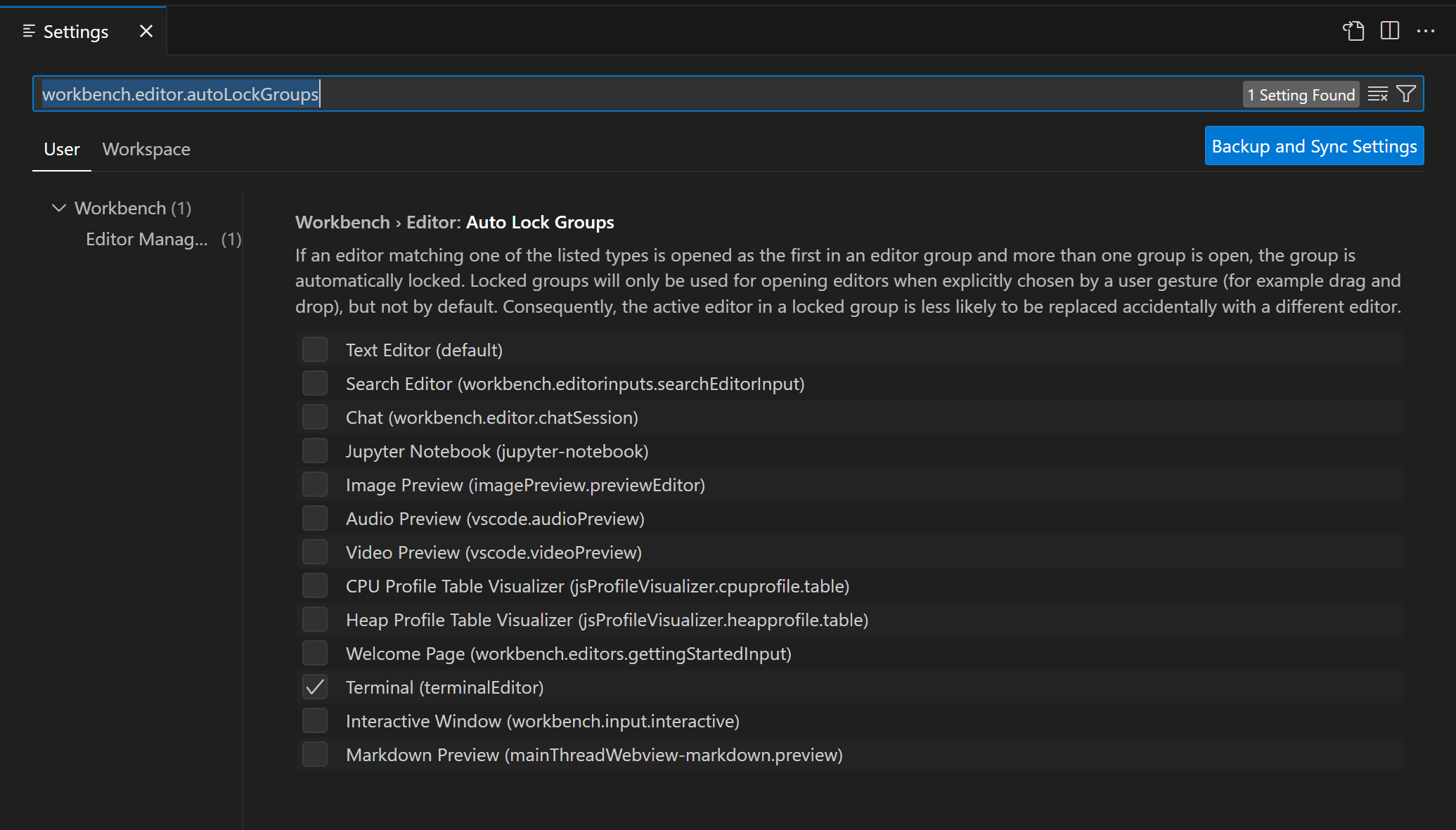
Task: Enable the Jupyter Notebook auto lock
Action: pos(314,451)
